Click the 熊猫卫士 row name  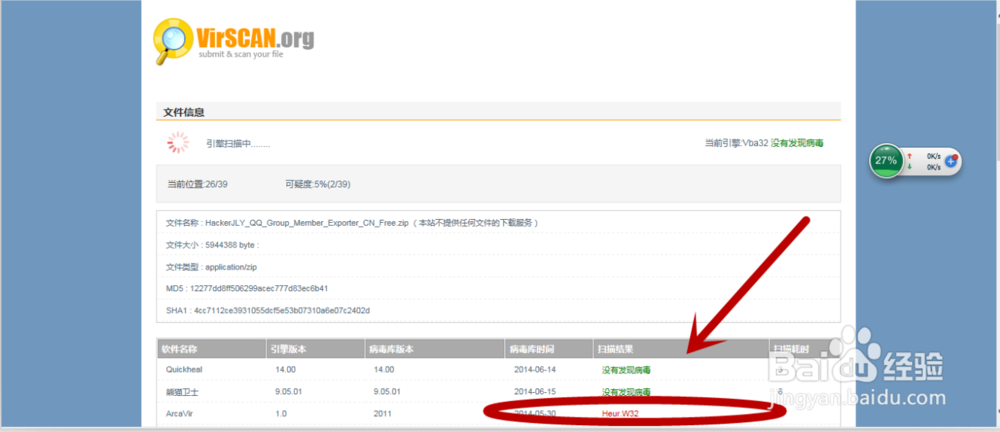click(x=182, y=392)
